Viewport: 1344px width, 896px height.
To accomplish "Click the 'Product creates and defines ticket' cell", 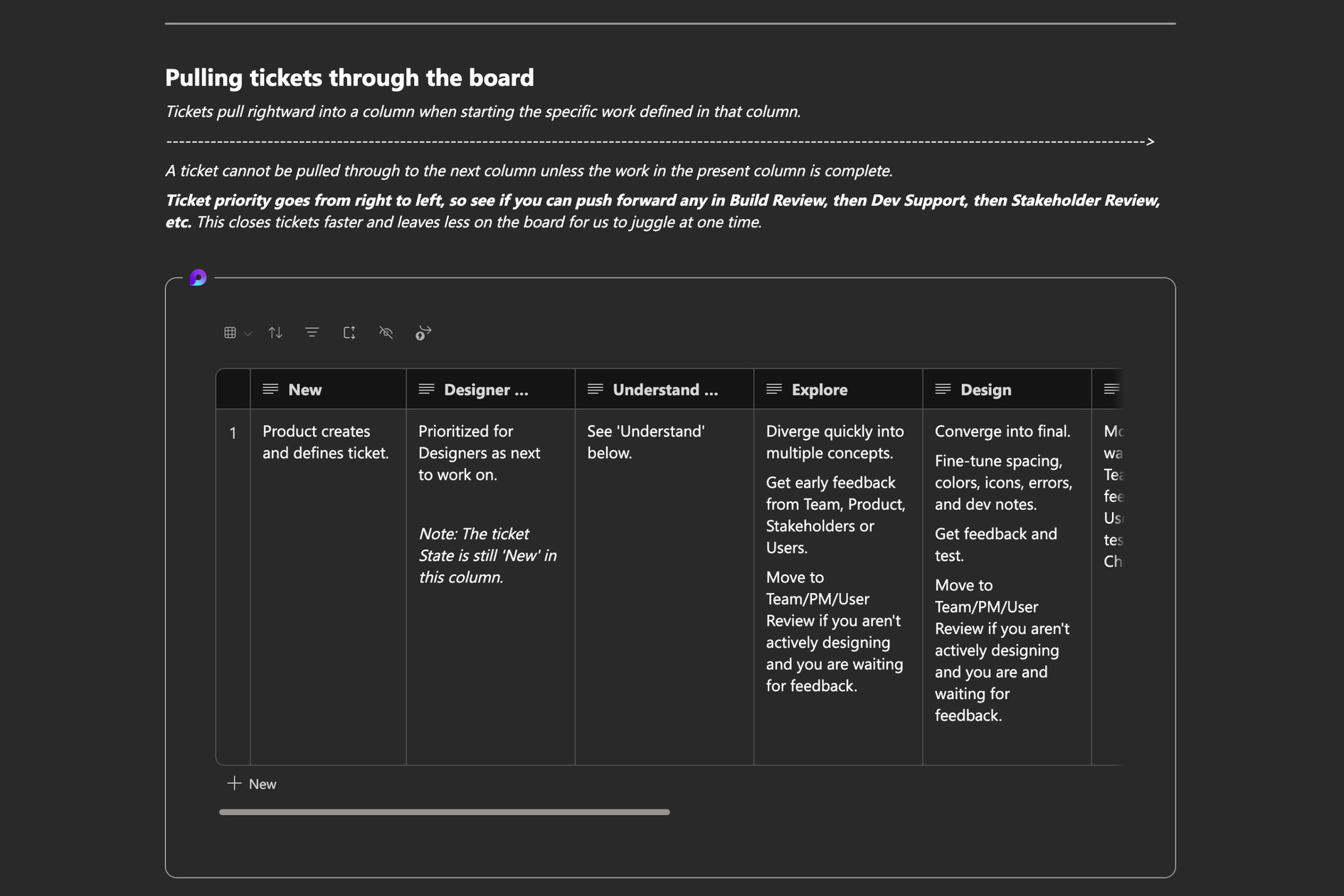I will [325, 442].
